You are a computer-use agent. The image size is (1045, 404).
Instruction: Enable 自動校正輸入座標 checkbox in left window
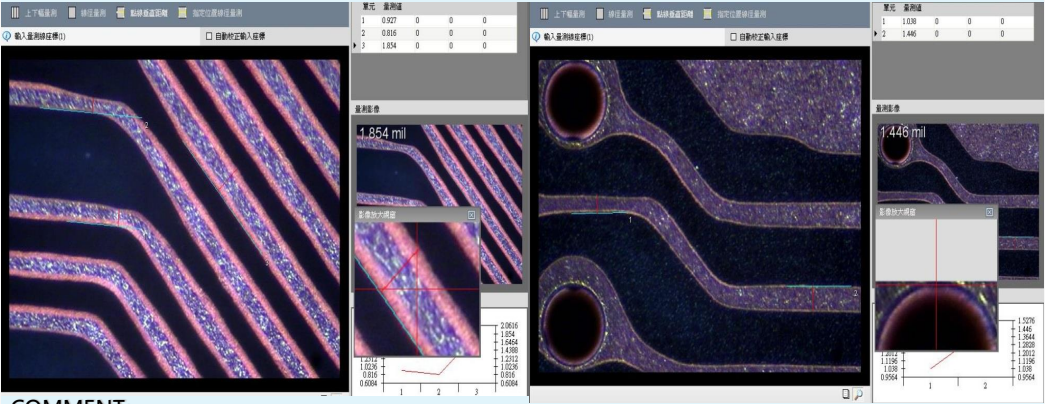[x=209, y=36]
